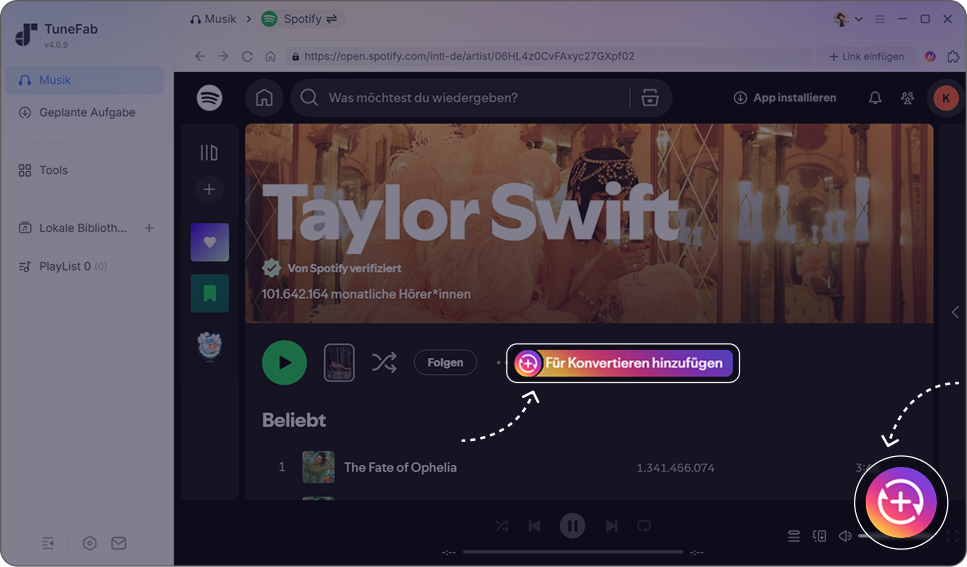The image size is (967, 567).
Task: Reload the page with refresh icon
Action: (x=247, y=56)
